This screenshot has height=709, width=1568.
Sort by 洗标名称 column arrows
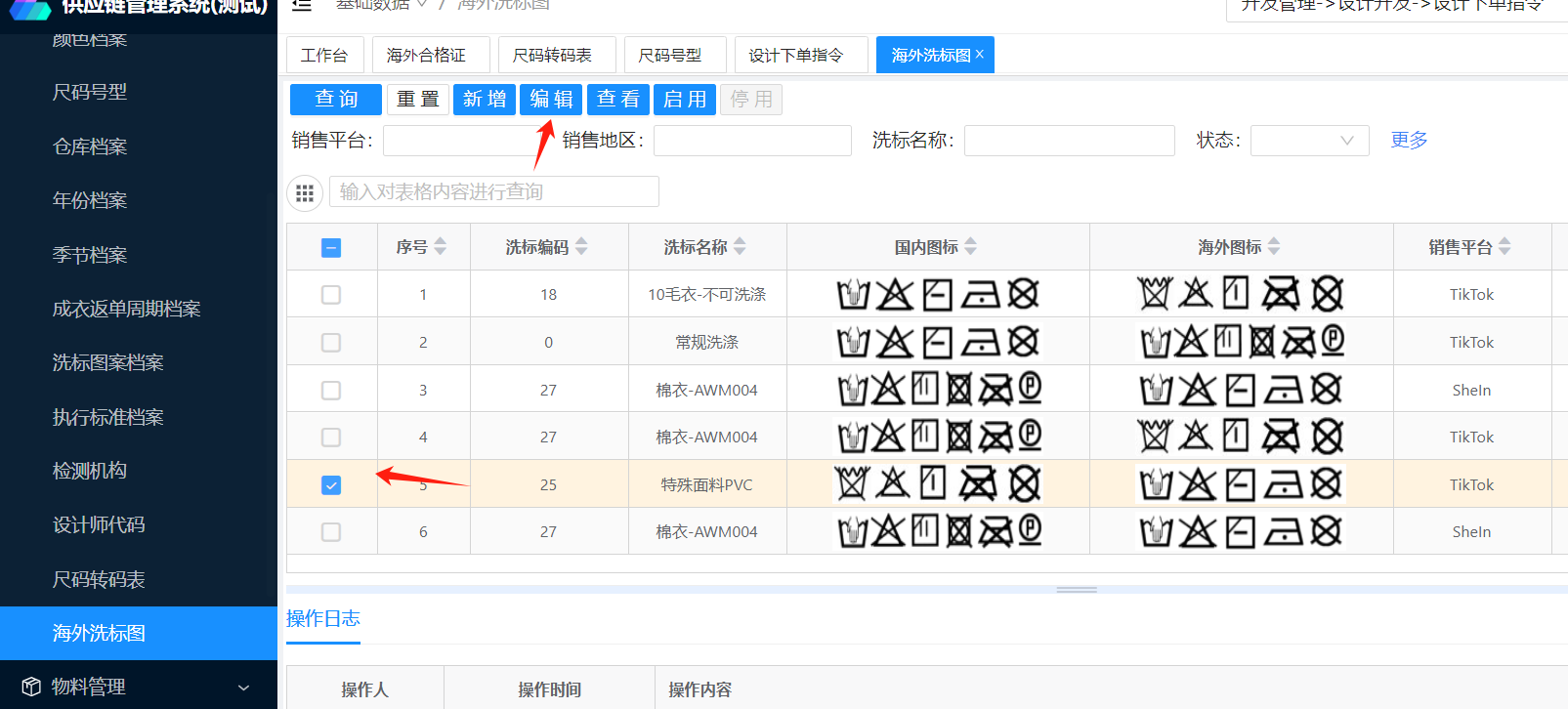pos(740,247)
